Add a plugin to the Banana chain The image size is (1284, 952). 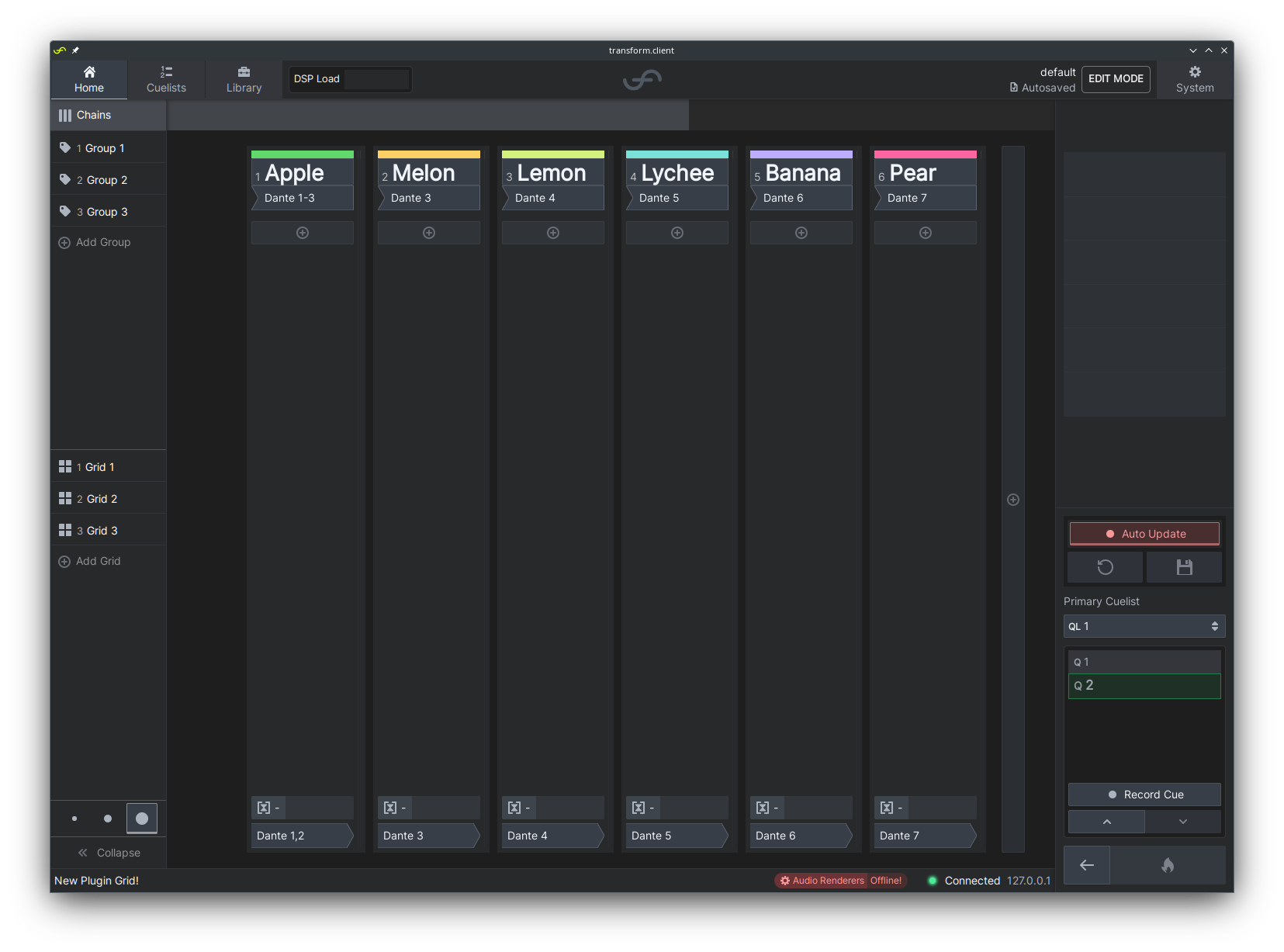[801, 233]
